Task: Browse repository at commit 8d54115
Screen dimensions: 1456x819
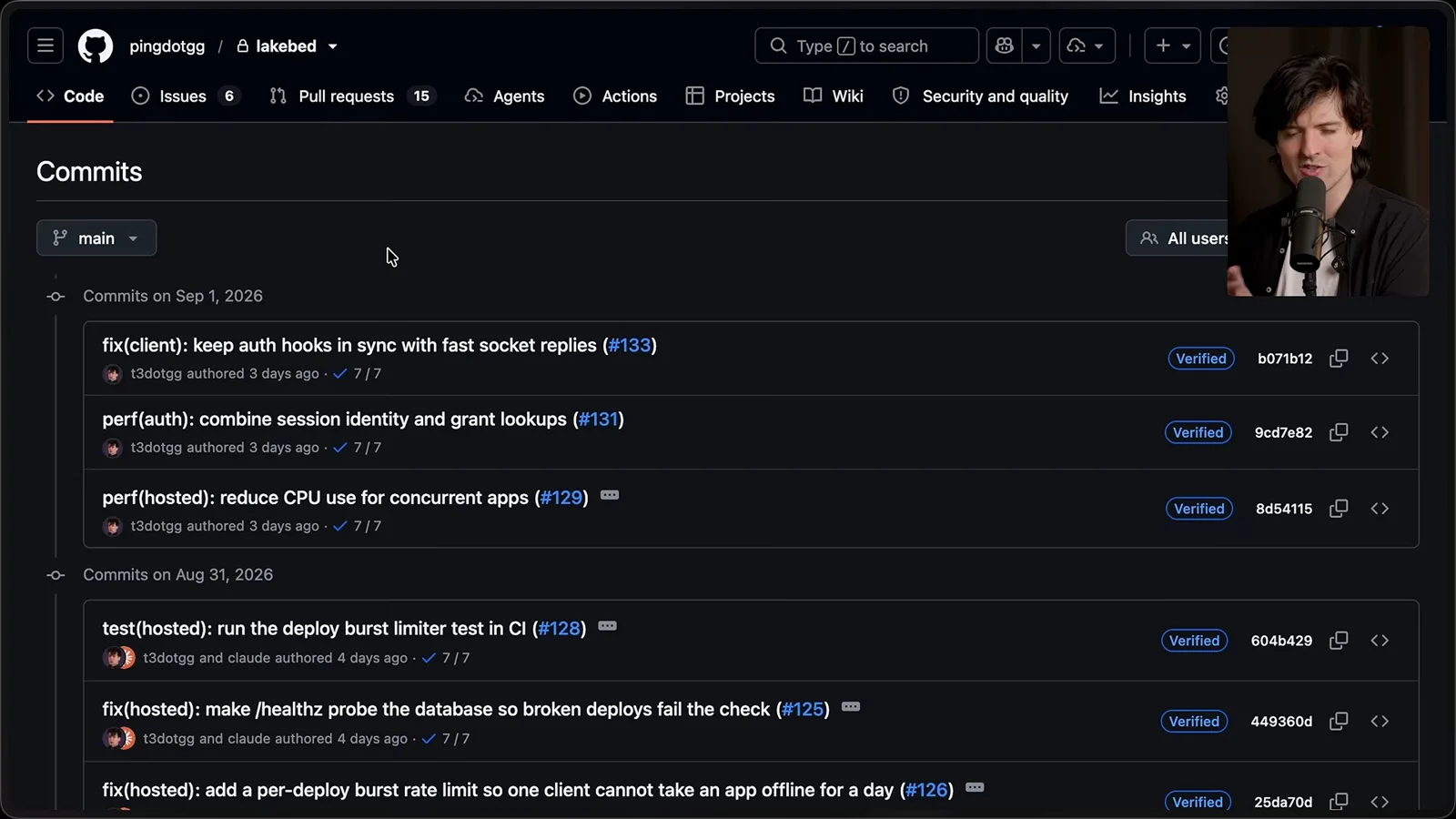Action: click(x=1380, y=509)
